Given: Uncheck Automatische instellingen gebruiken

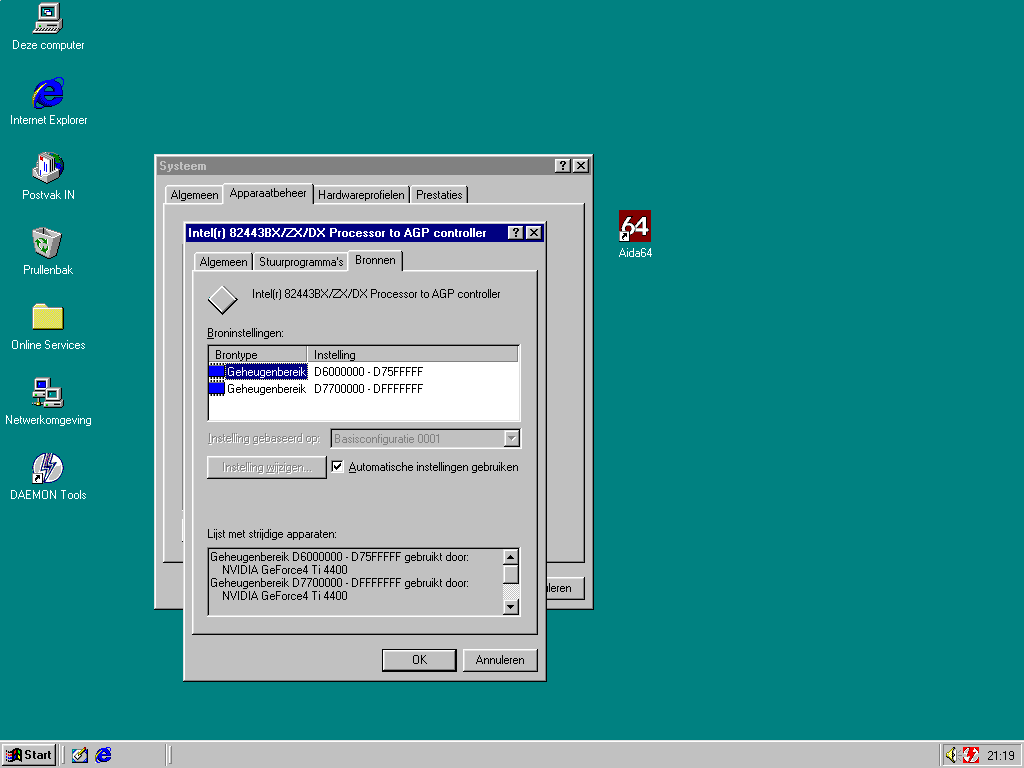Looking at the screenshot, I should click(338, 466).
